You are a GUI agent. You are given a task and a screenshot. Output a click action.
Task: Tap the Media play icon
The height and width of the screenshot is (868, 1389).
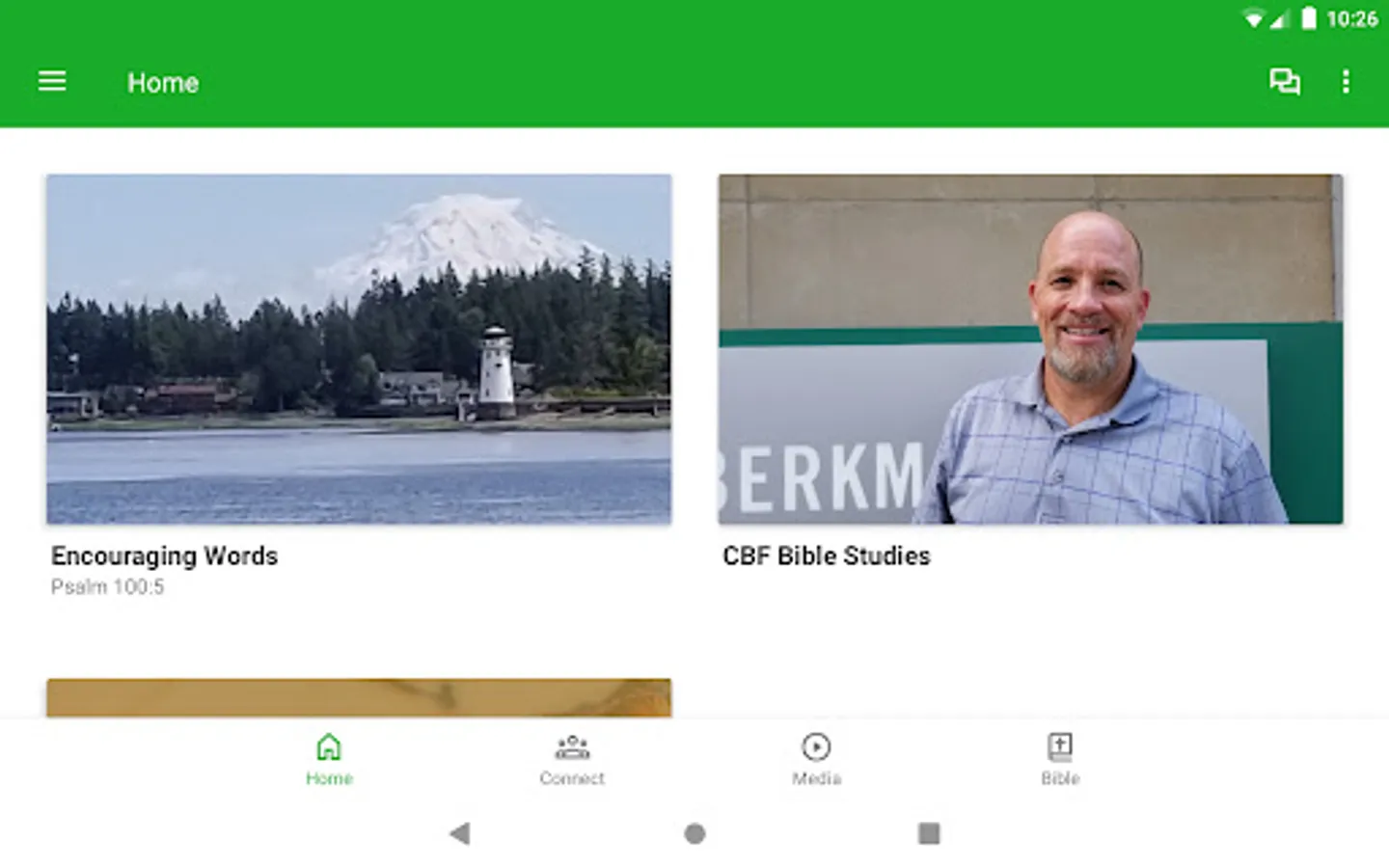816,746
